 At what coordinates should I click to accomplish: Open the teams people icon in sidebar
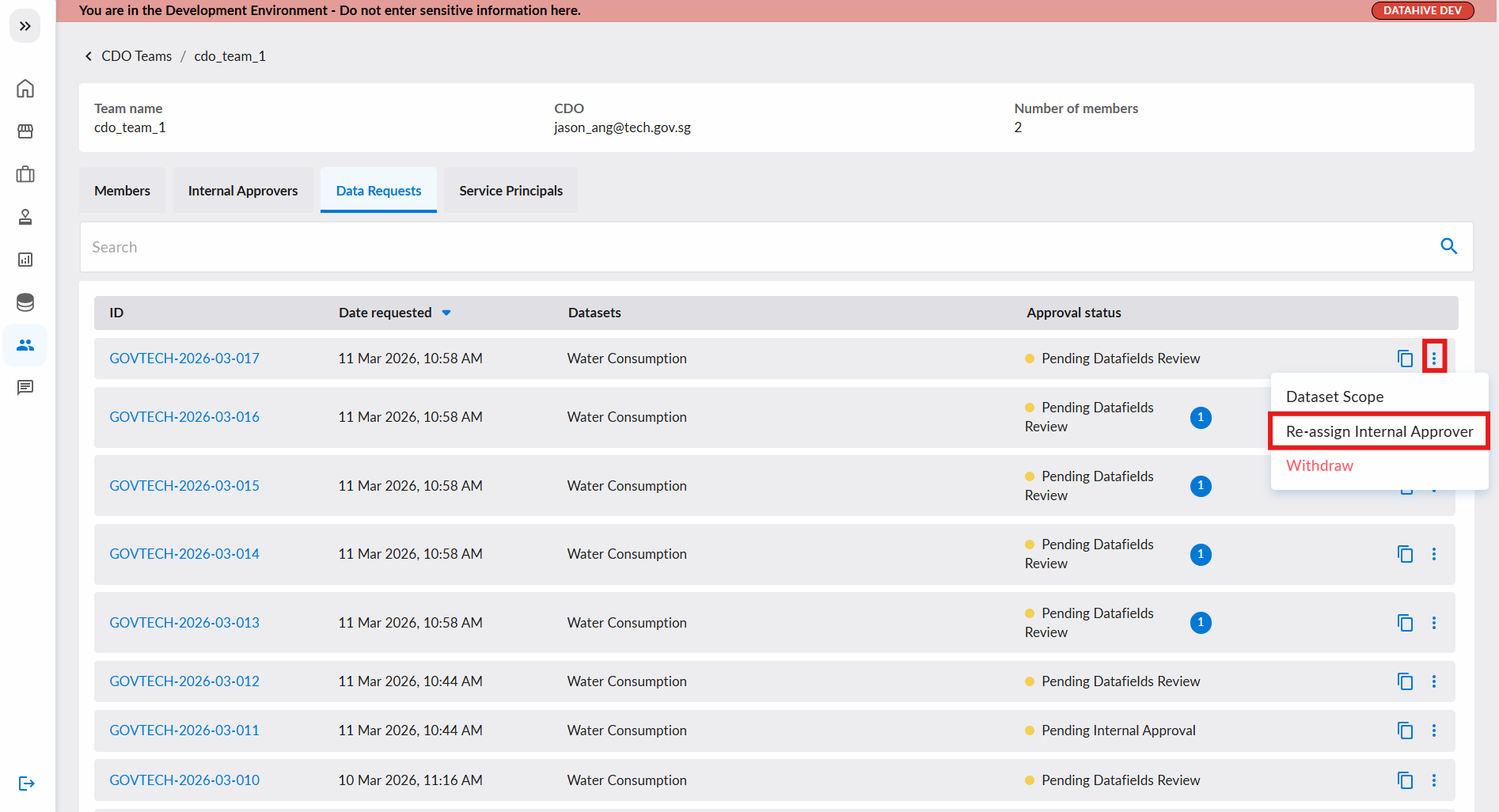coord(25,345)
